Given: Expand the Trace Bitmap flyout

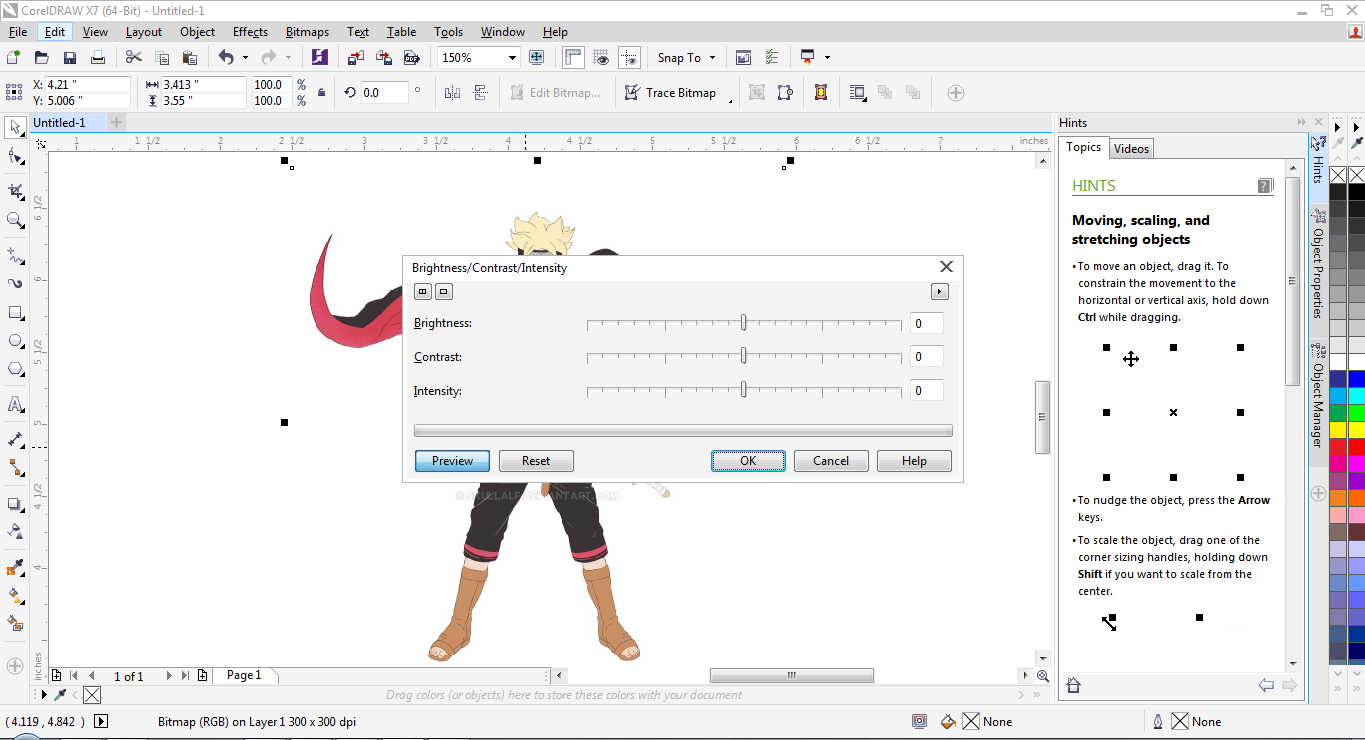Looking at the screenshot, I should point(730,100).
